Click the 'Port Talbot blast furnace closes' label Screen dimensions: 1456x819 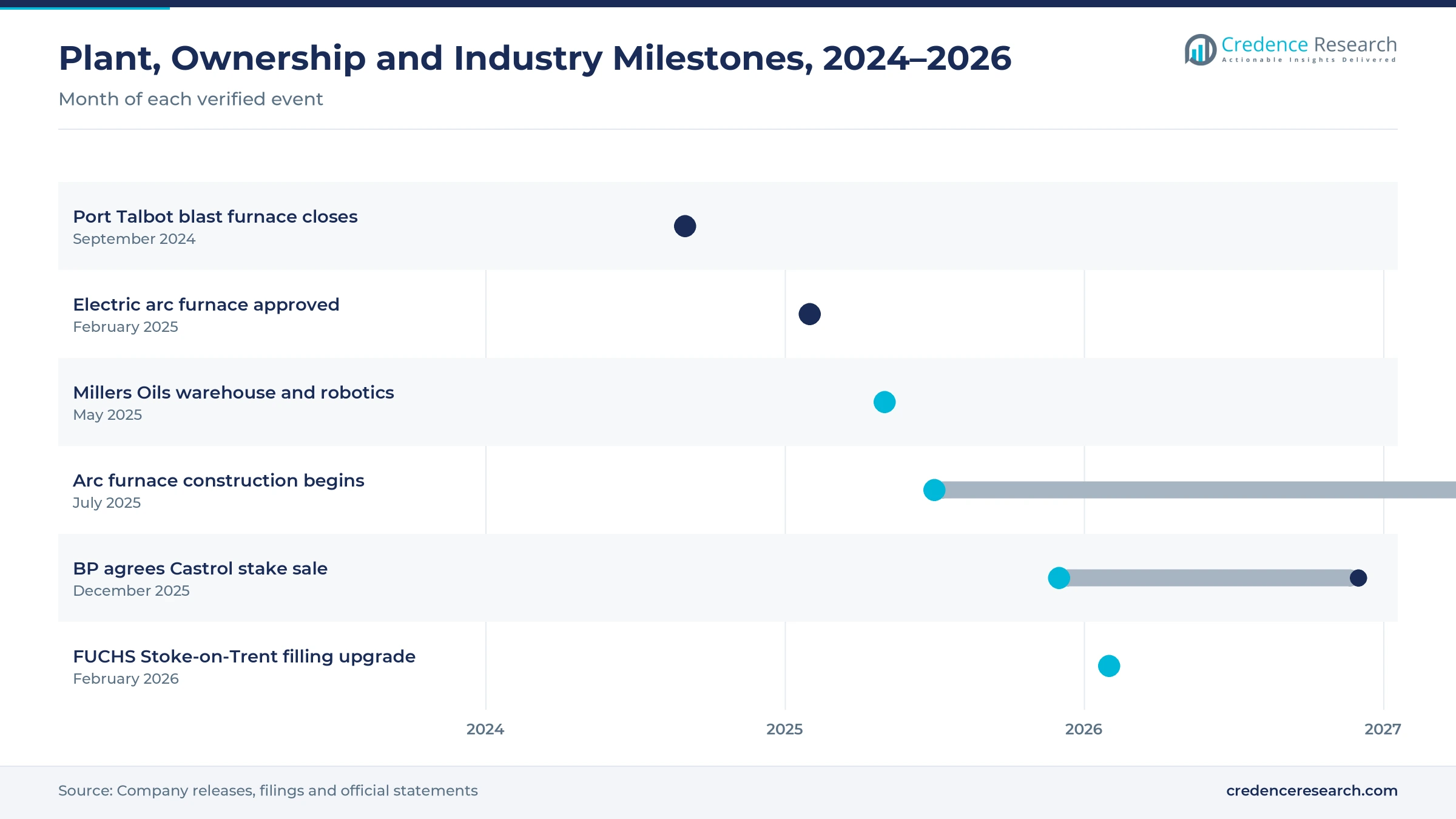pyautogui.click(x=215, y=217)
